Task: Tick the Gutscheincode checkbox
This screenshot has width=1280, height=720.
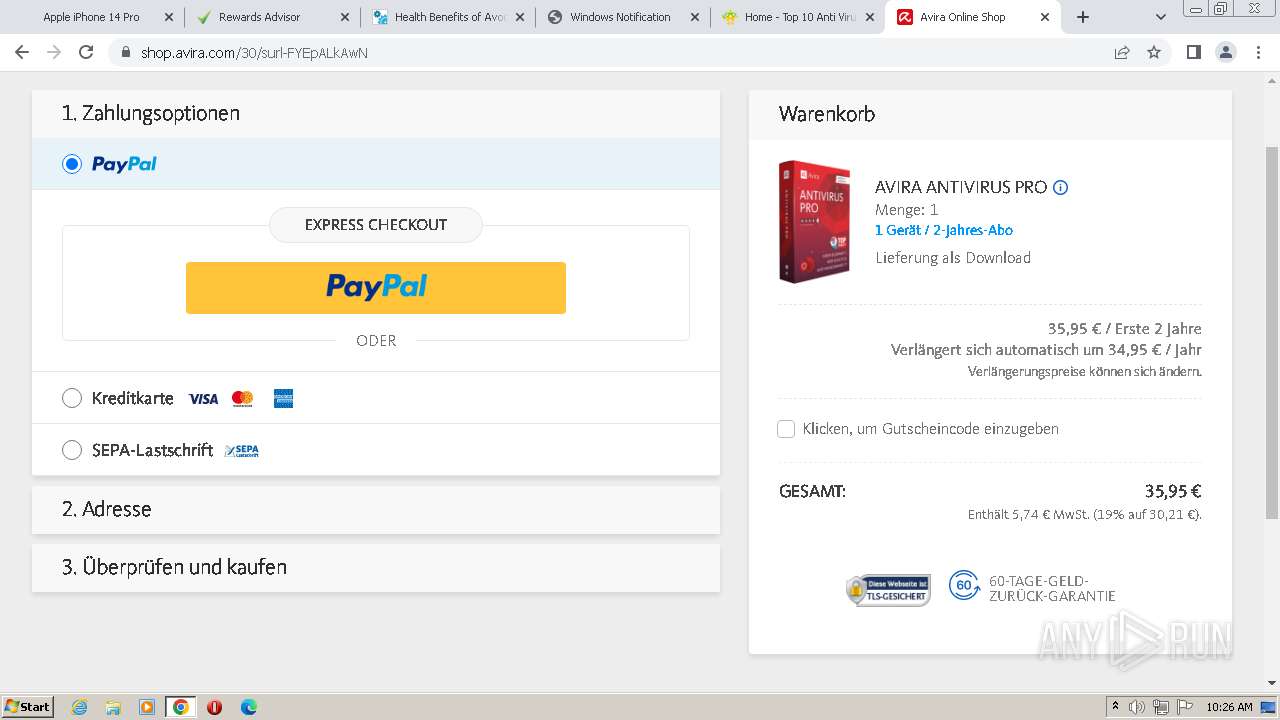Action: pos(786,429)
